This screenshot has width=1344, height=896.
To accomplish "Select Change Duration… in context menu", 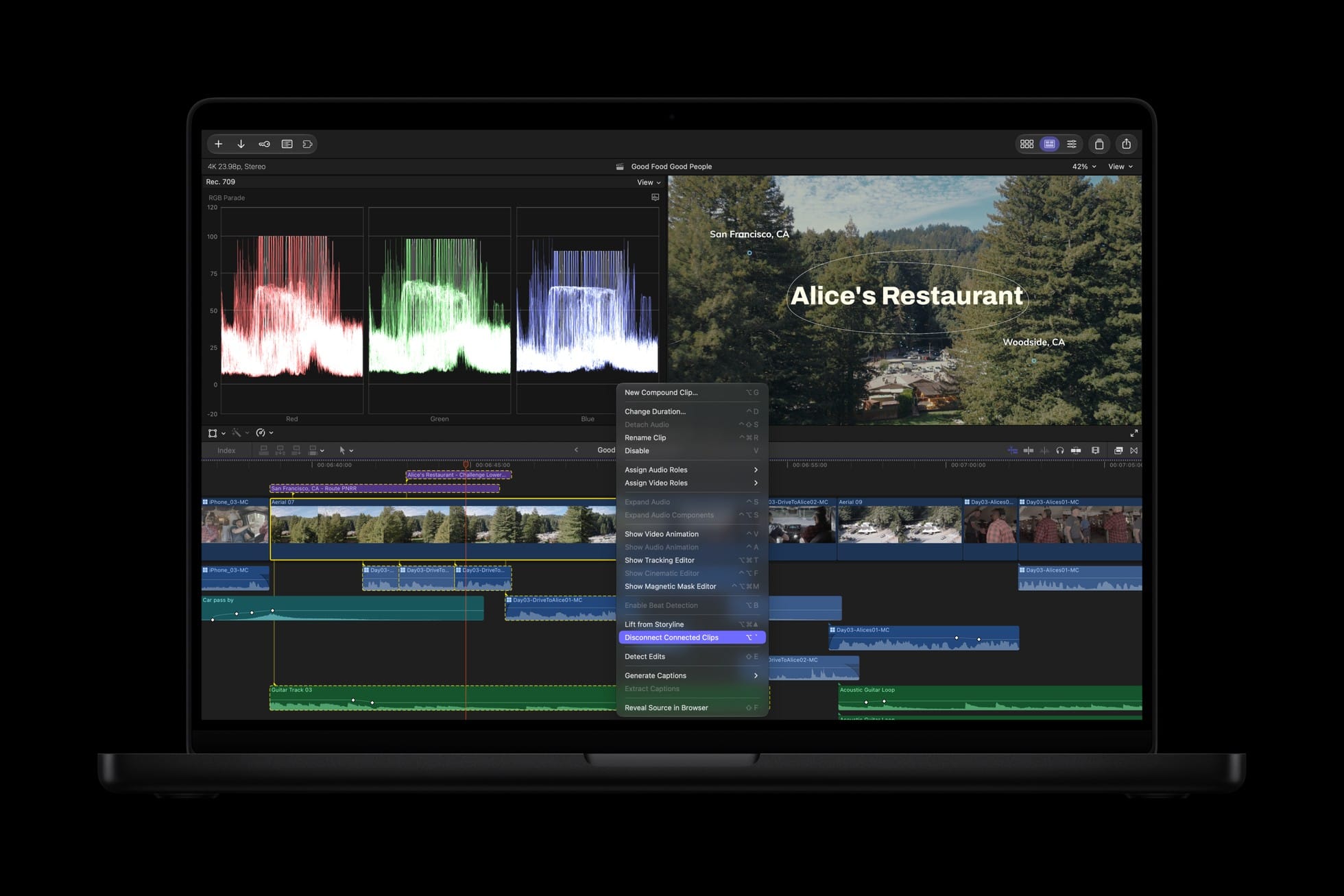I will (691, 411).
